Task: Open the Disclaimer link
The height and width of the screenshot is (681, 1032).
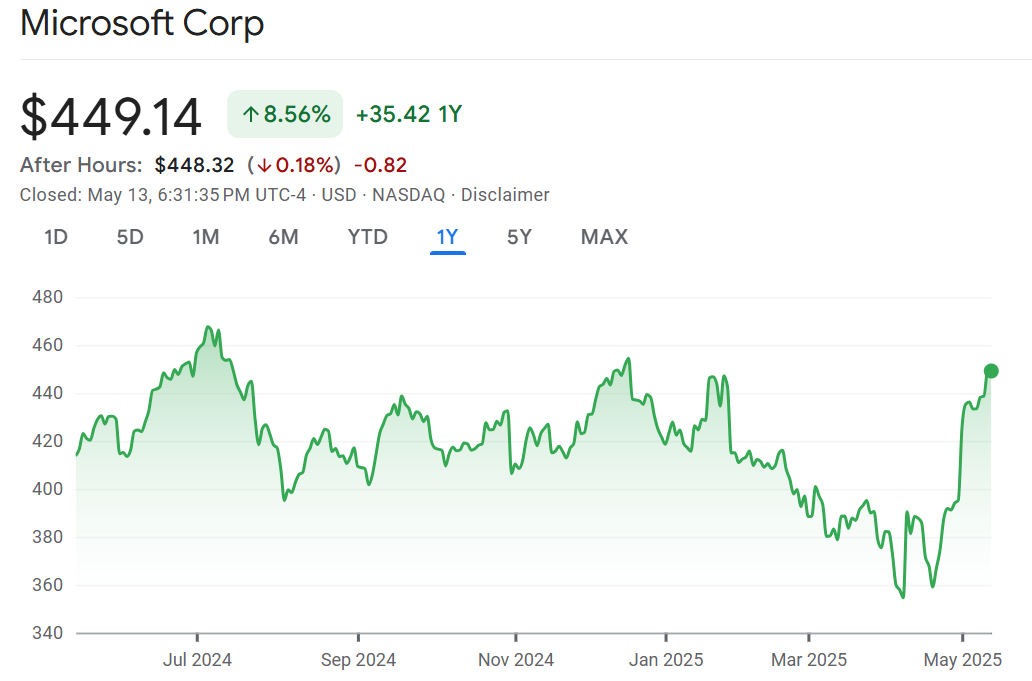Action: click(x=505, y=195)
